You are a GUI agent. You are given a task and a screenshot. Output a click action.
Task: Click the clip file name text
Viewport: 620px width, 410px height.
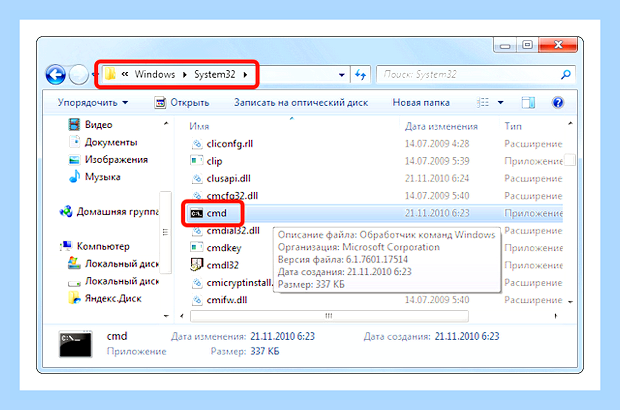click(214, 161)
